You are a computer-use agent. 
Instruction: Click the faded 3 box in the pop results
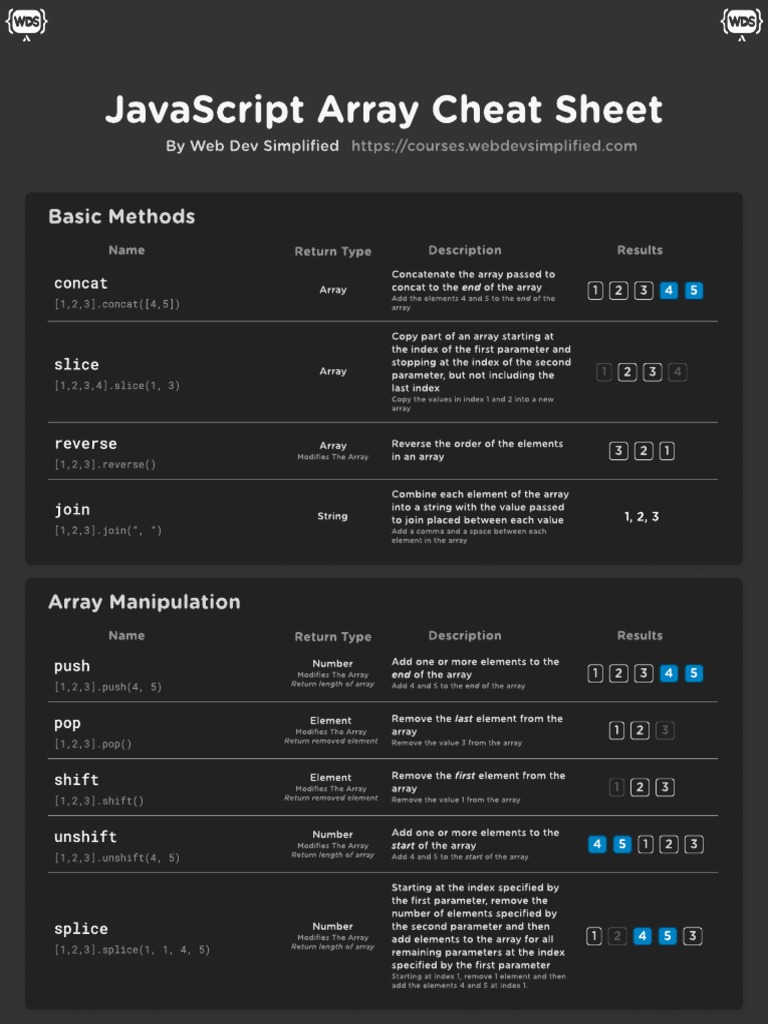pyautogui.click(x=665, y=730)
